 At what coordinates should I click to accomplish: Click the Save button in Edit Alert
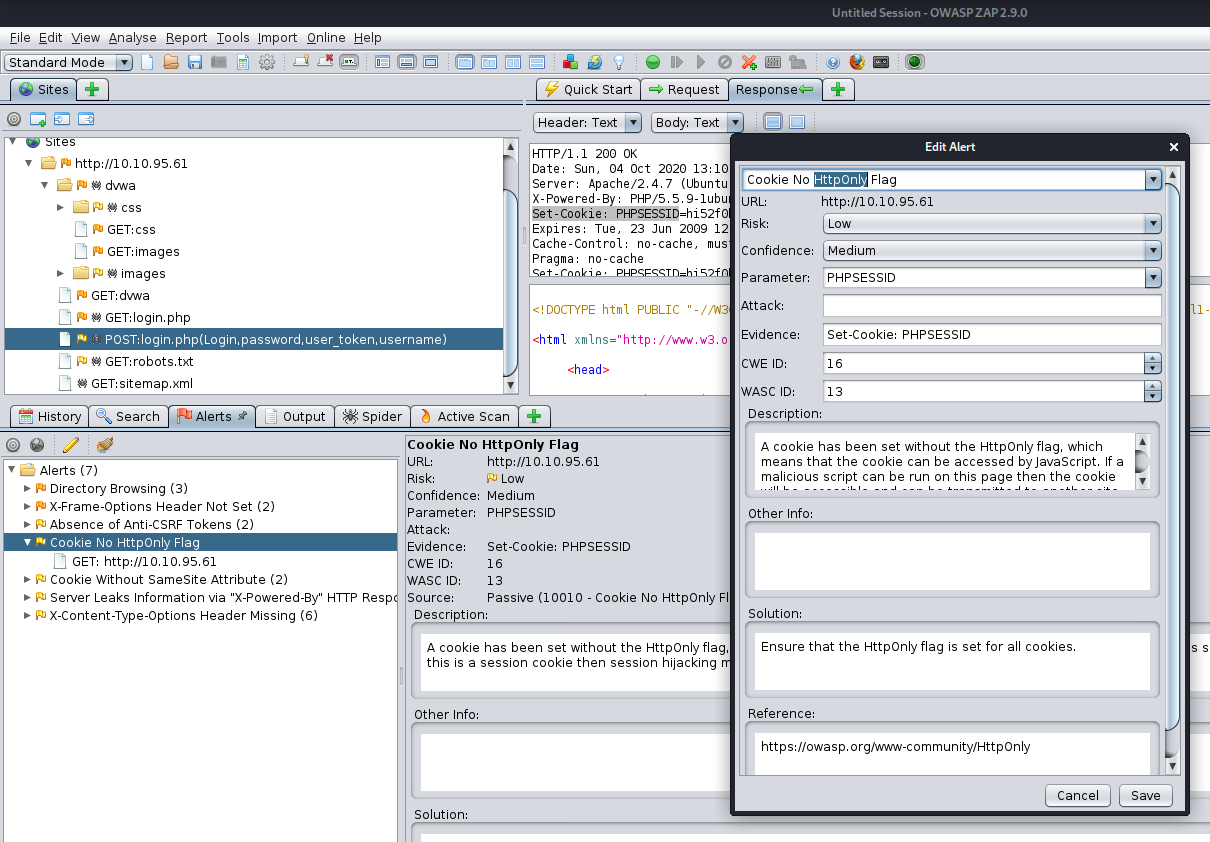1145,795
